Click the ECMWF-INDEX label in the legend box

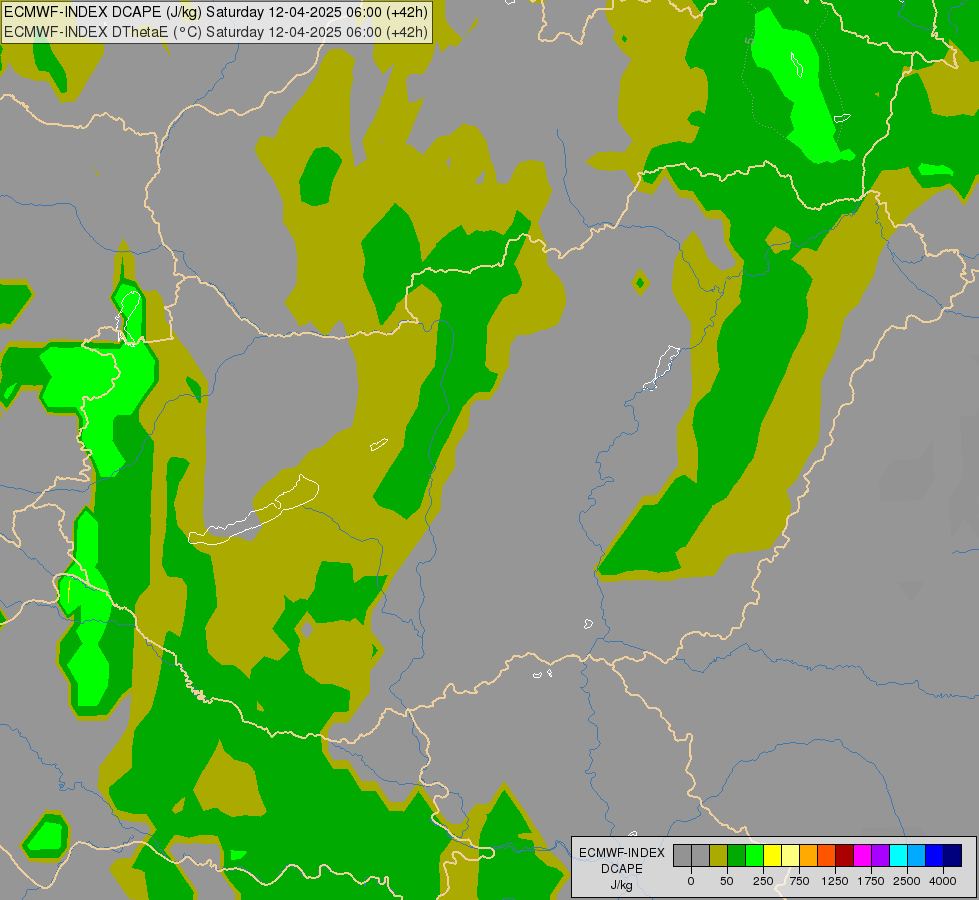(x=622, y=853)
